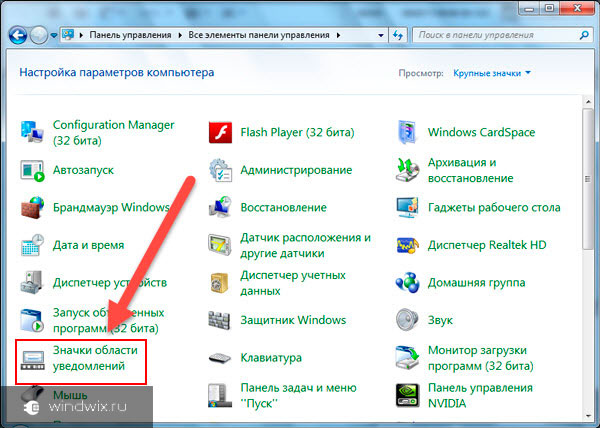Image resolution: width=600 pixels, height=428 pixels.
Task: Open Защитник Windows link
Action: pyautogui.click(x=293, y=320)
